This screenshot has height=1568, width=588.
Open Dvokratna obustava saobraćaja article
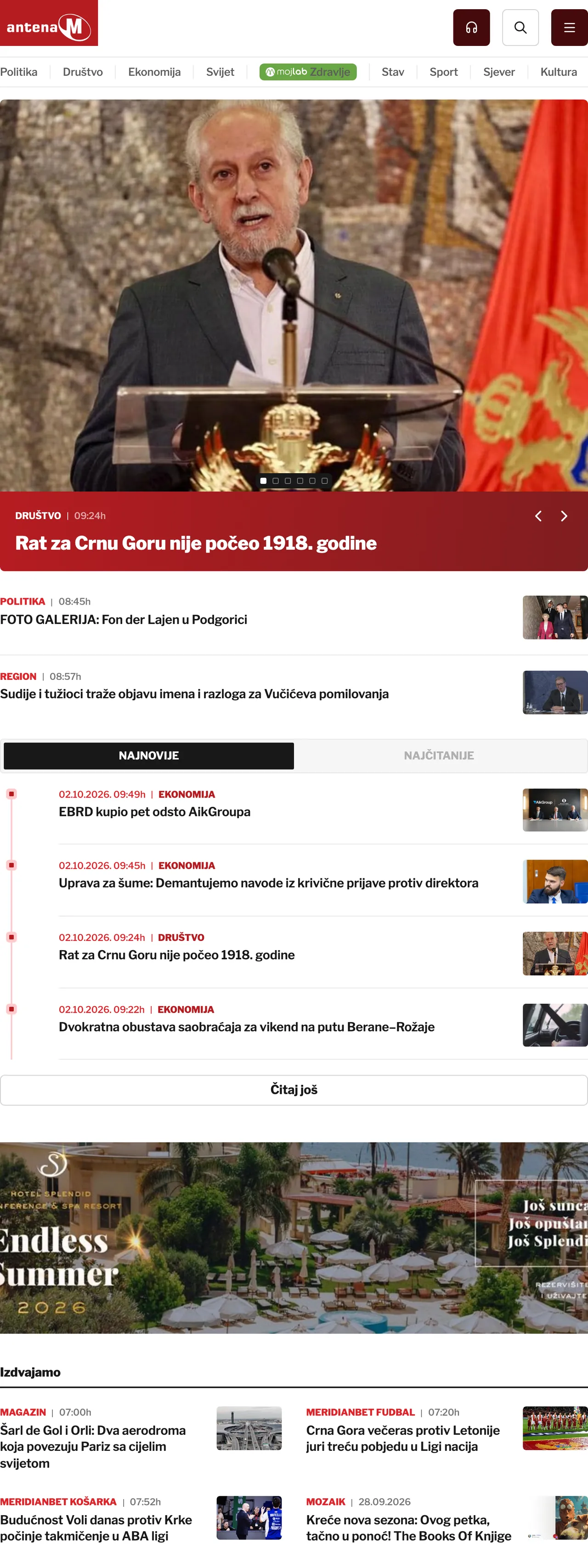247,1027
